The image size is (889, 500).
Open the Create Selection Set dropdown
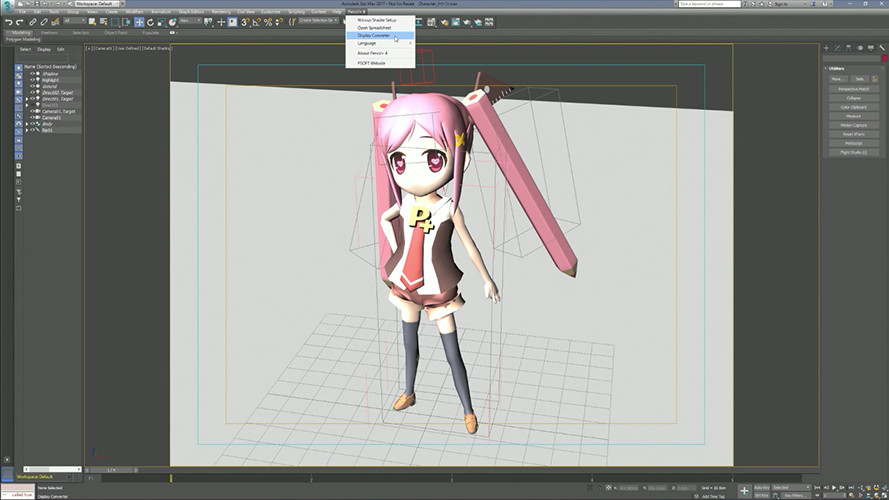(319, 21)
